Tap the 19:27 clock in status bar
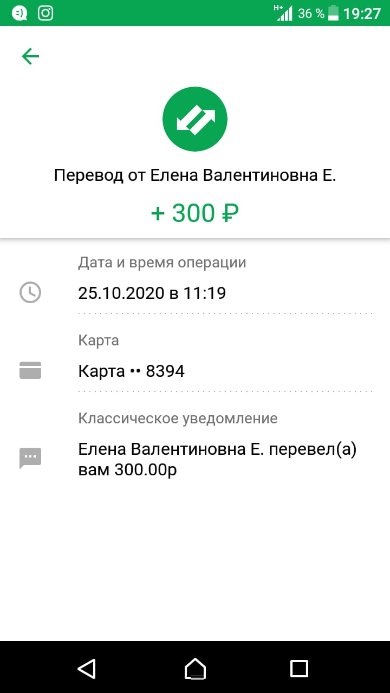Screen dimensions: 390x693 point(362,14)
